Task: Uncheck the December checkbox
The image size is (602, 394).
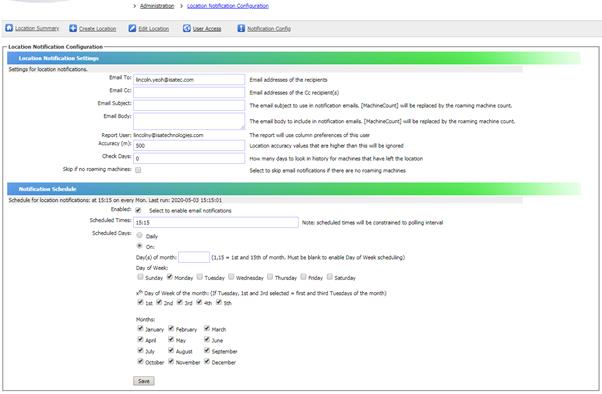Action: point(207,361)
